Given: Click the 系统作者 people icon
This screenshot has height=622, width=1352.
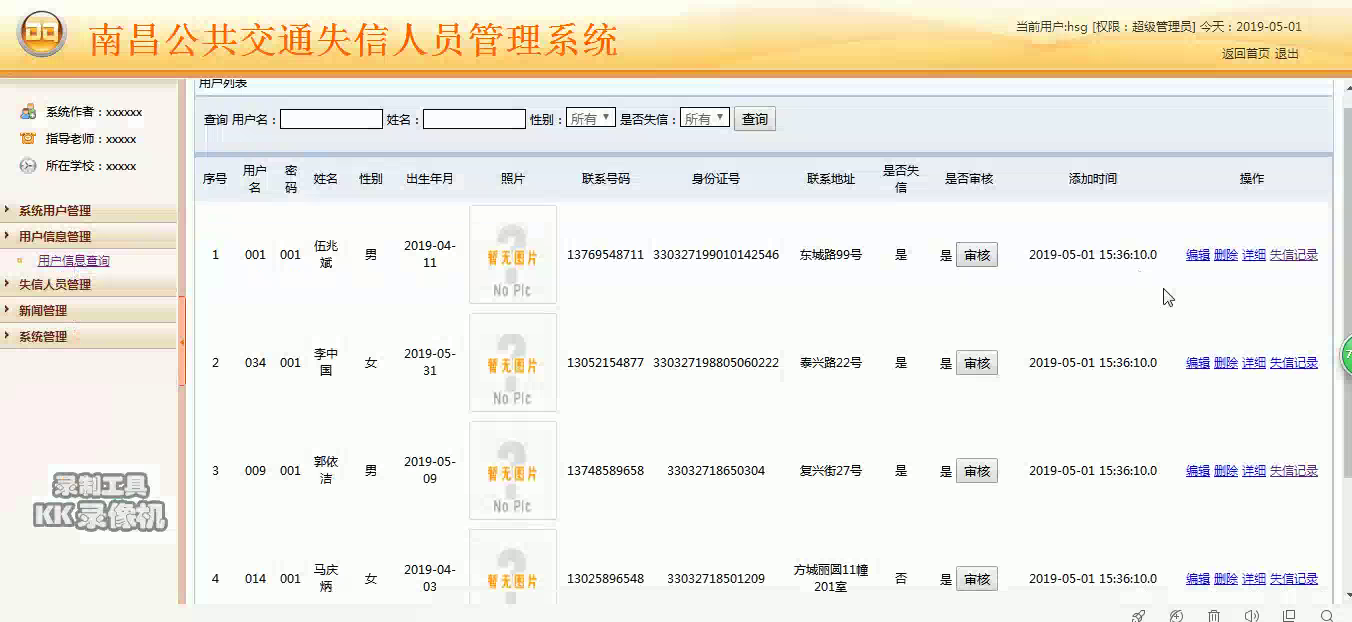Looking at the screenshot, I should point(28,112).
